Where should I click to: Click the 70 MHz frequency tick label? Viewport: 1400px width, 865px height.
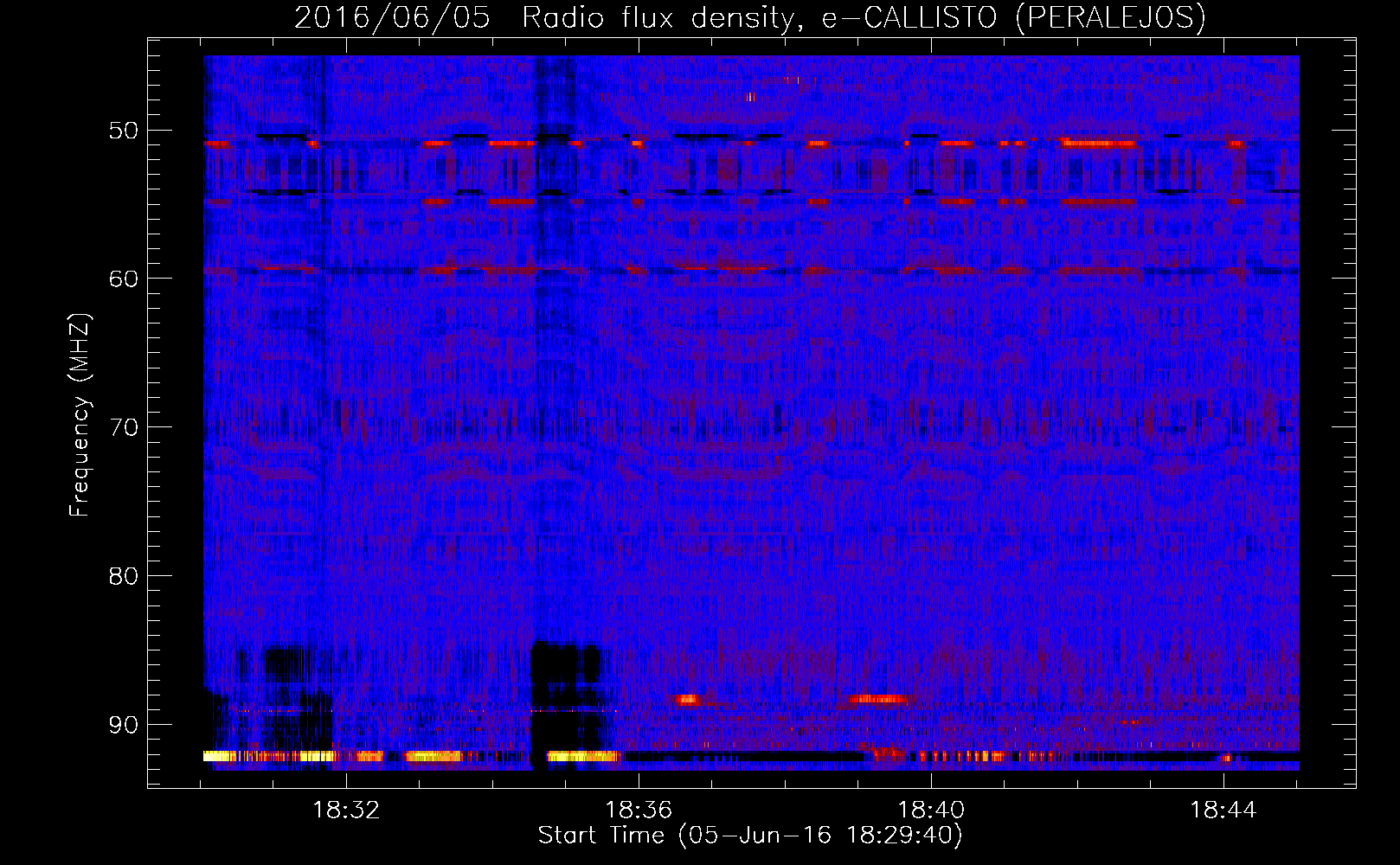pos(123,427)
